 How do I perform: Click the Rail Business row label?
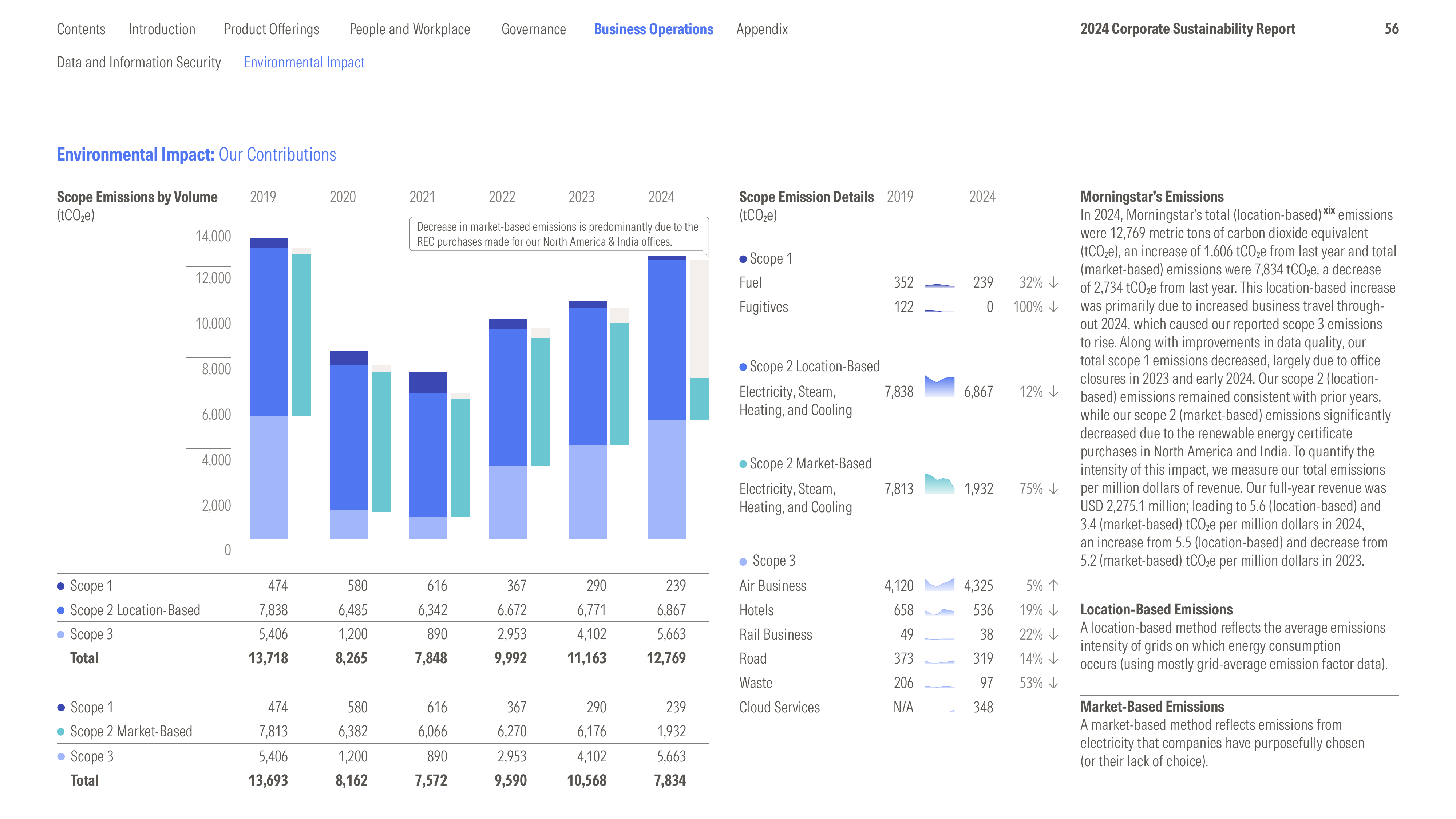pos(775,634)
